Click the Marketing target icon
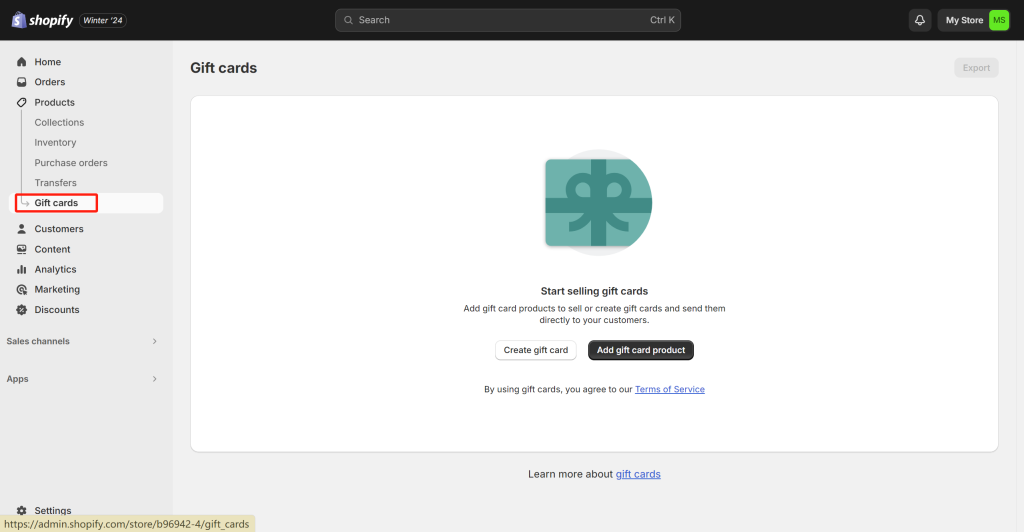The image size is (1024, 532). [x=22, y=290]
